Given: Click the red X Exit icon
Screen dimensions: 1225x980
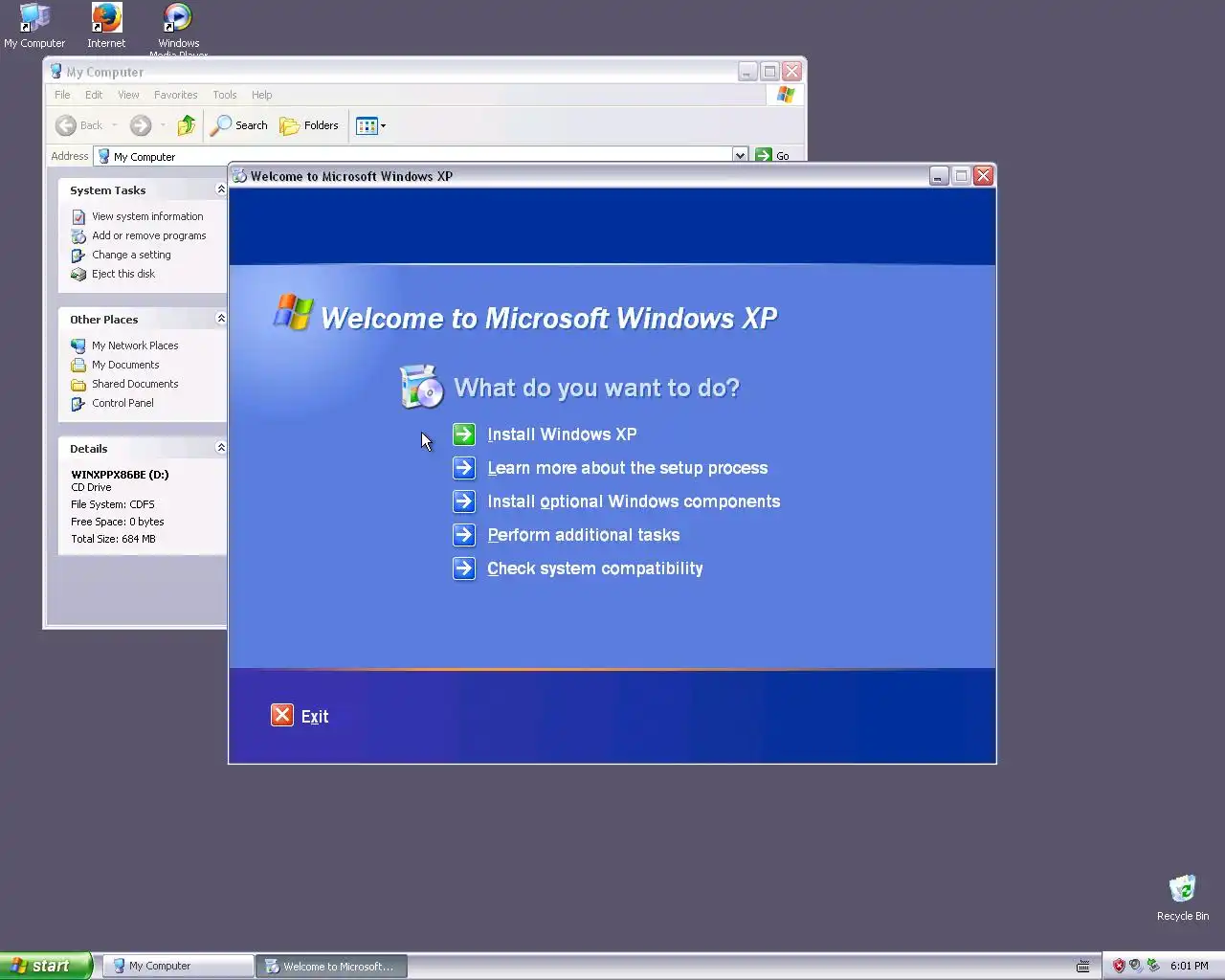Looking at the screenshot, I should click(x=282, y=715).
